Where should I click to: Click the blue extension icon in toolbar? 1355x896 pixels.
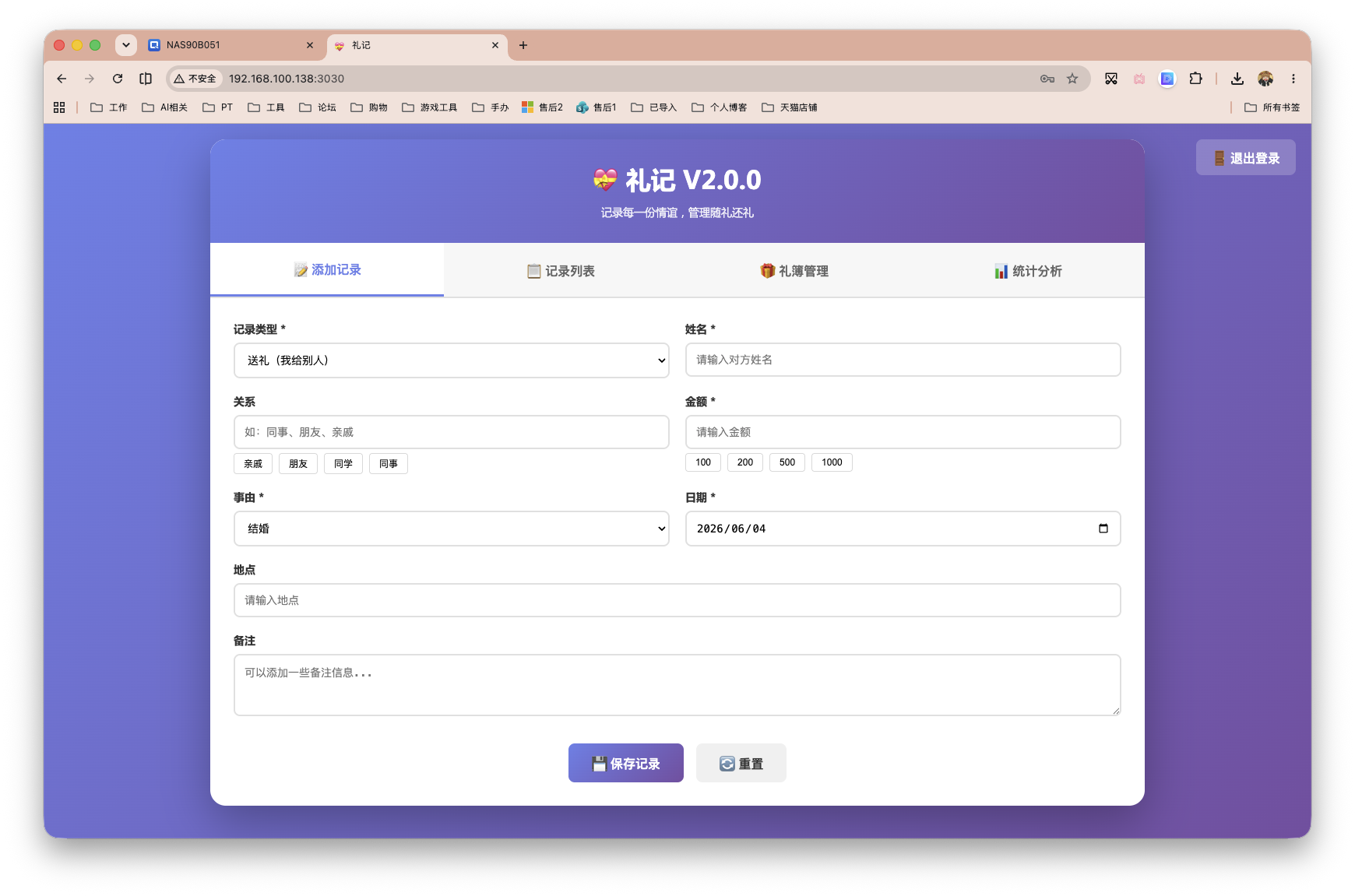pos(1167,79)
